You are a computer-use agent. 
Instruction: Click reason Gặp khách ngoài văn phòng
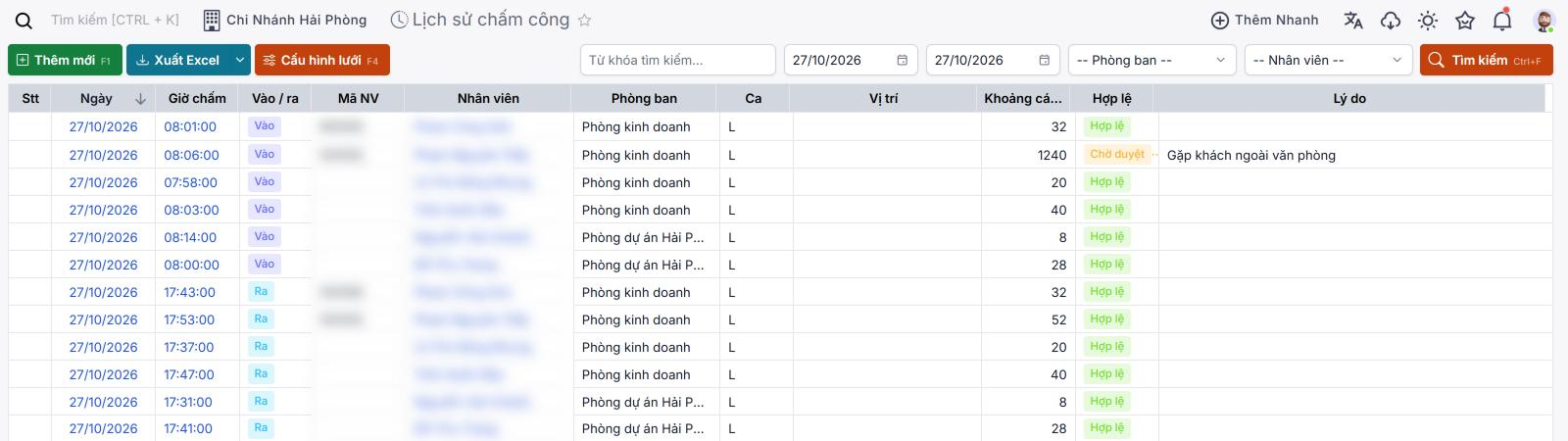pos(1251,155)
